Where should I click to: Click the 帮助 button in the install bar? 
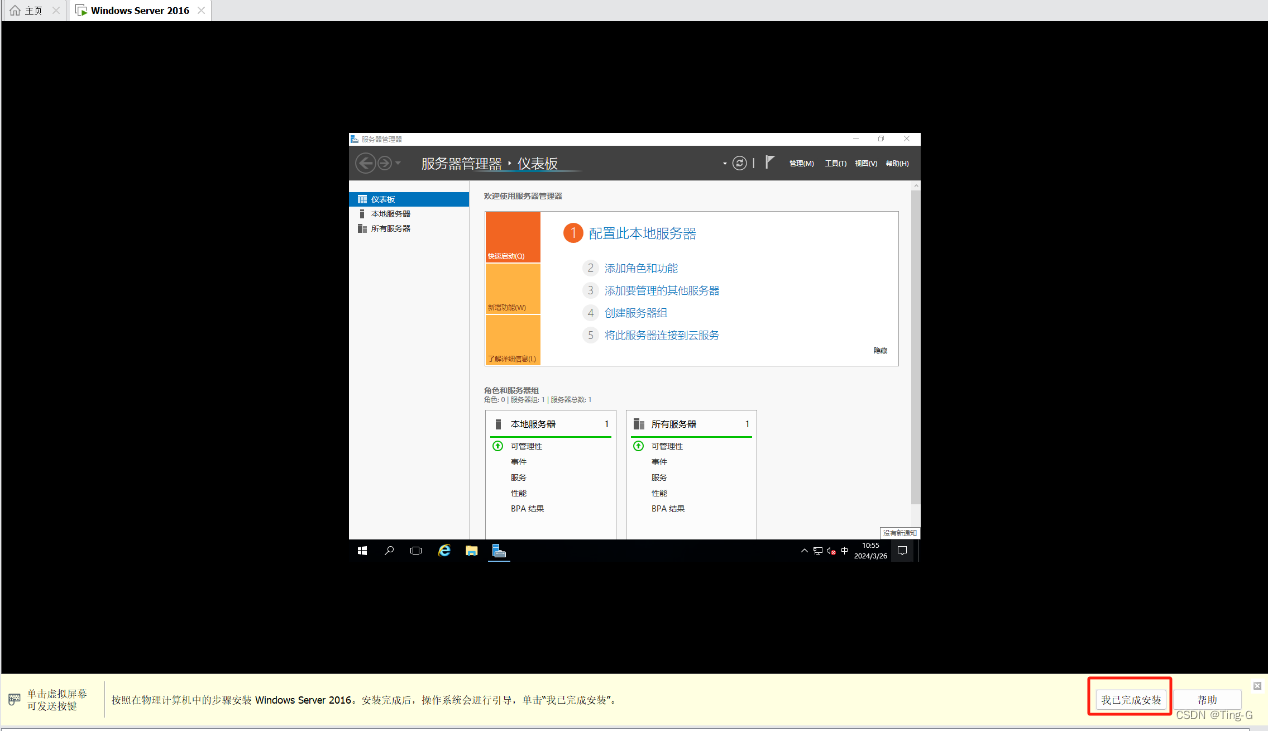(1207, 700)
